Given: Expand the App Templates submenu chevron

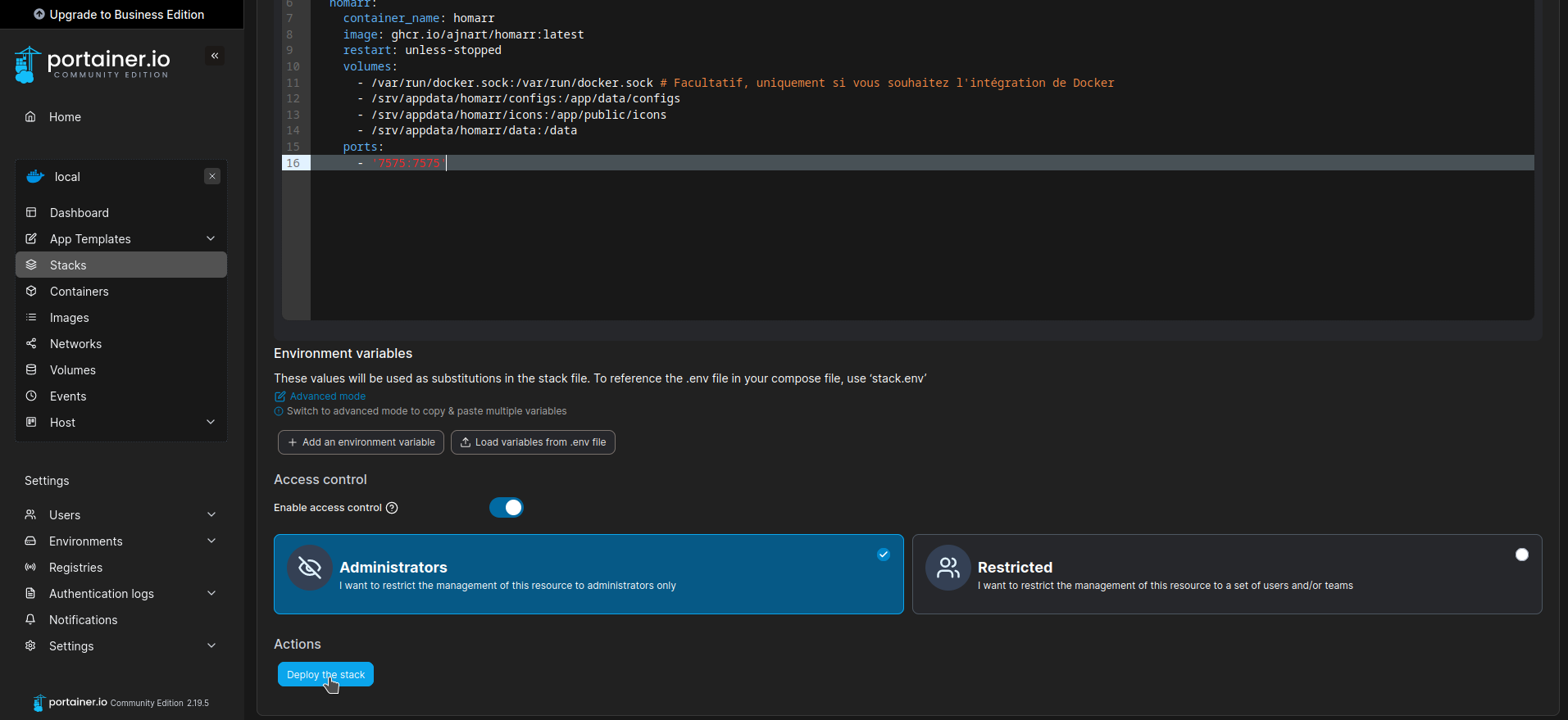Looking at the screenshot, I should [x=211, y=238].
